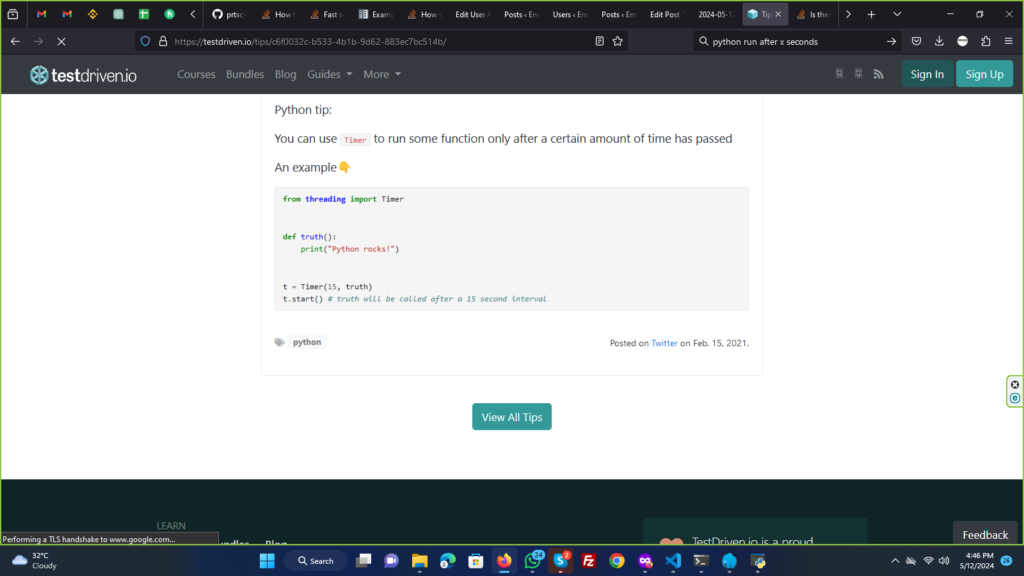
Task: Open the extensions puzzle icon
Action: point(986,41)
